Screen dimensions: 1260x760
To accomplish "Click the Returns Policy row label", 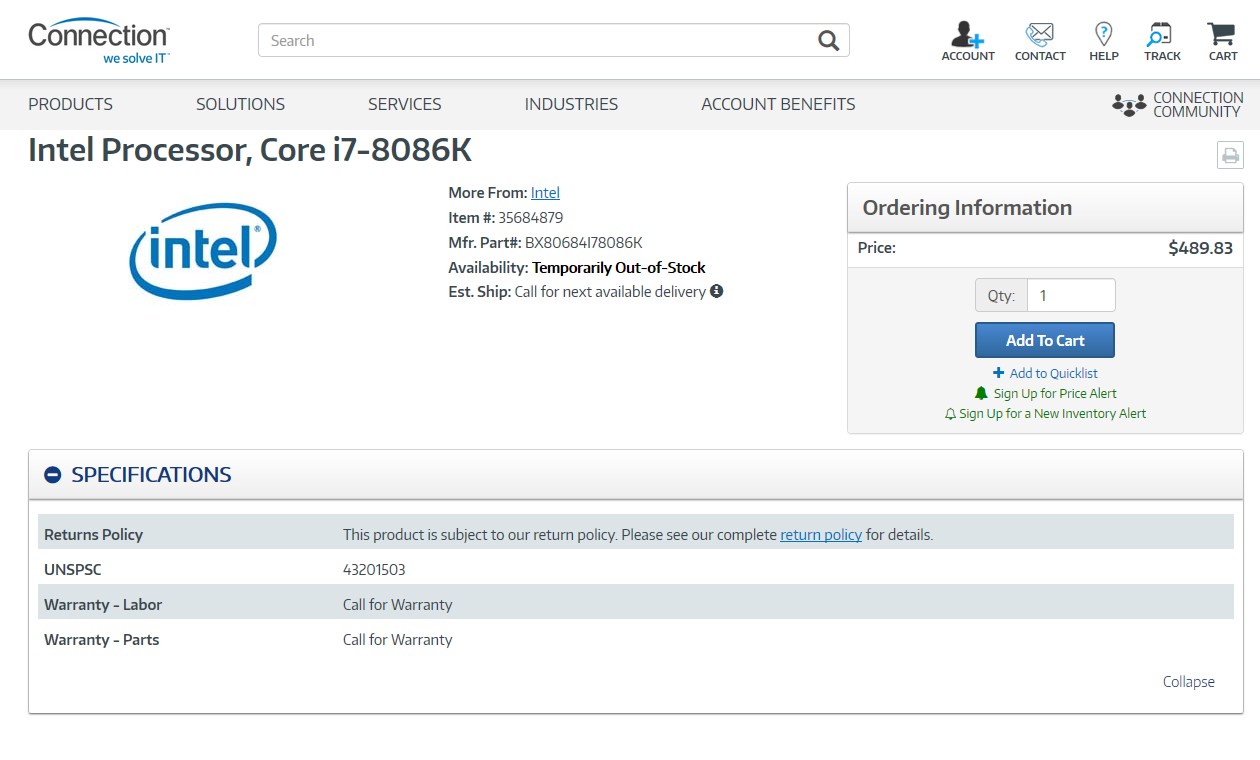I will pos(93,535).
